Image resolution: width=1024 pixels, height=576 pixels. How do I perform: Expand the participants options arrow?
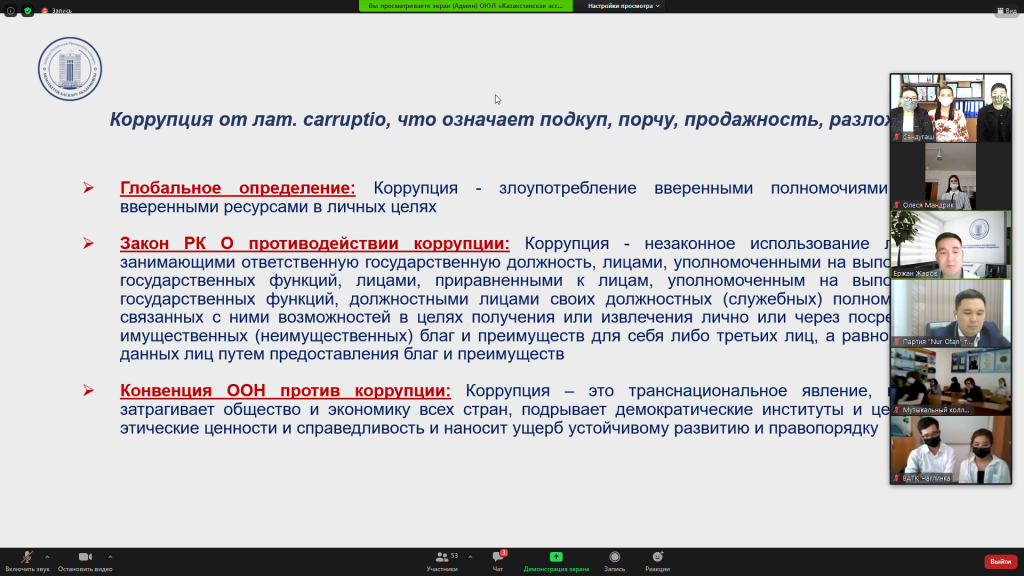coord(465,556)
